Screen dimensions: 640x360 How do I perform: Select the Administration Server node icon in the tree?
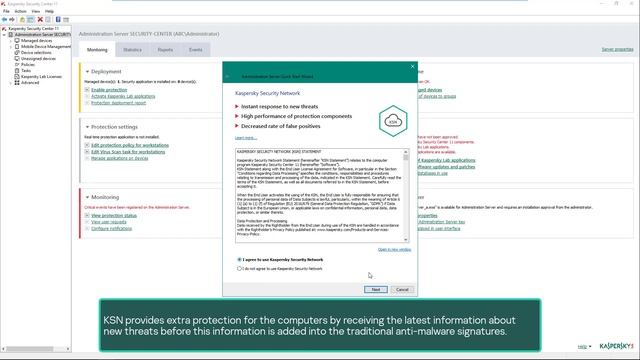11,35
